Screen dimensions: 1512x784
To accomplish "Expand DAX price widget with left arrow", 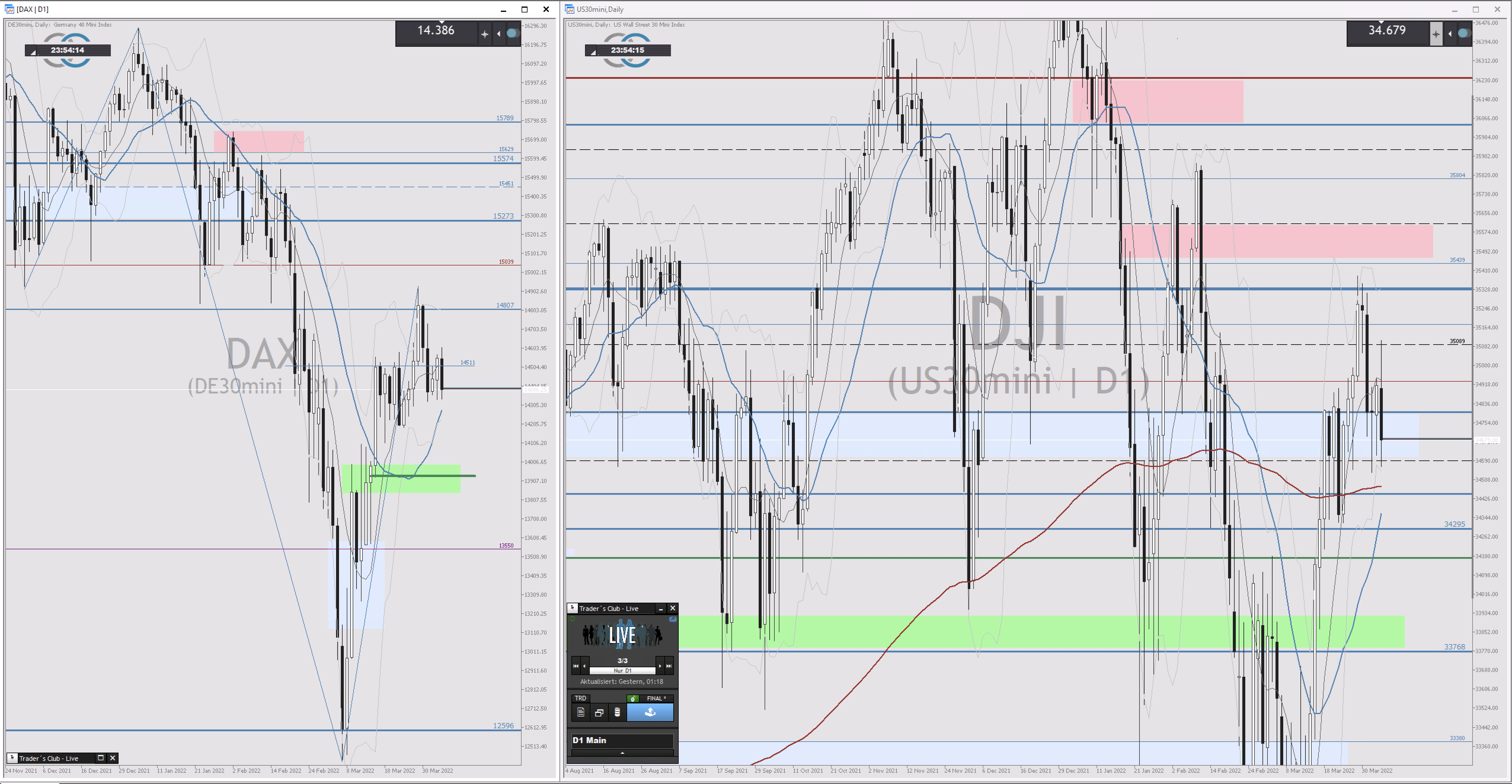I will (499, 34).
